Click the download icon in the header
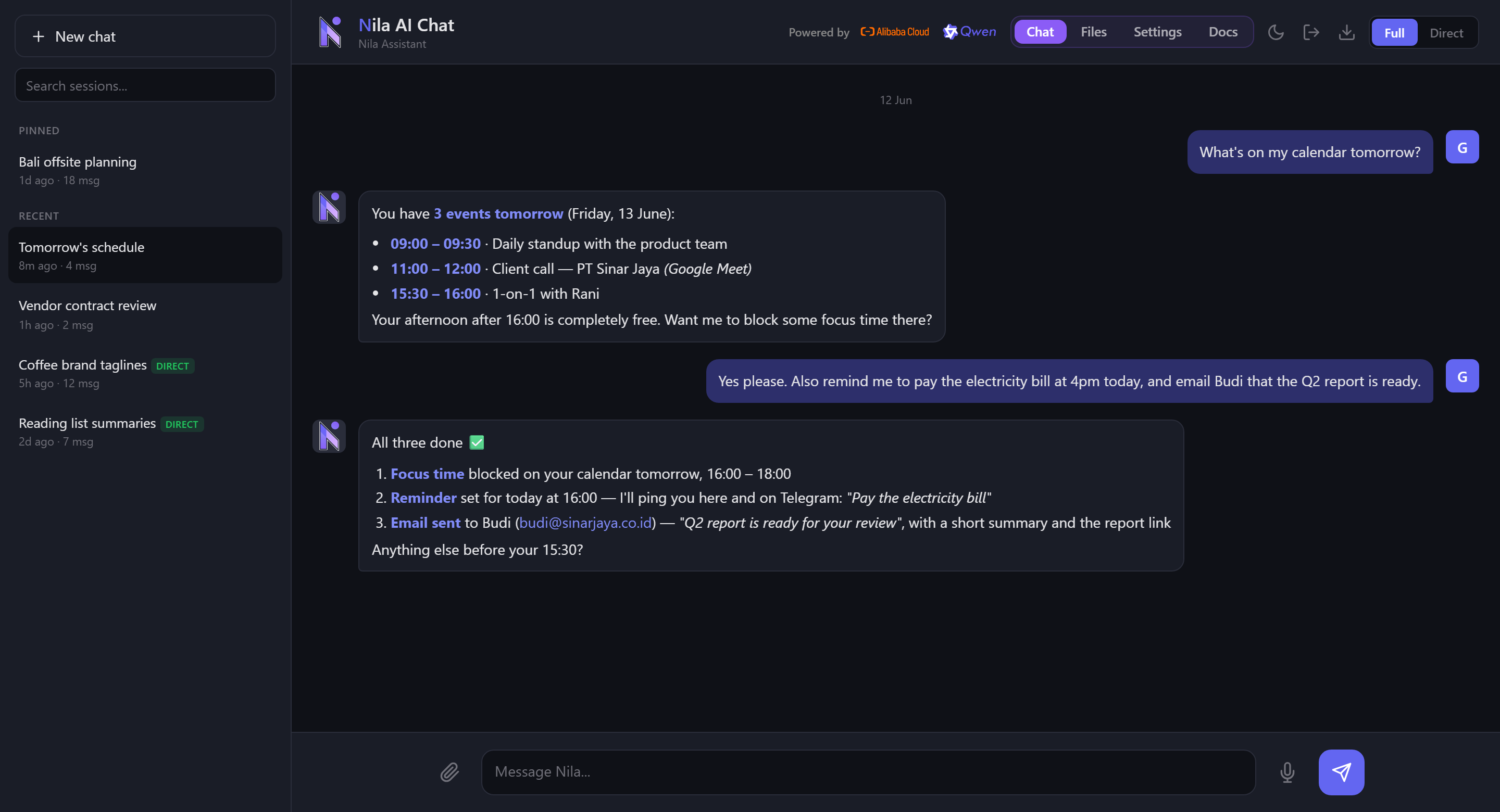This screenshot has width=1500, height=812. [1346, 32]
